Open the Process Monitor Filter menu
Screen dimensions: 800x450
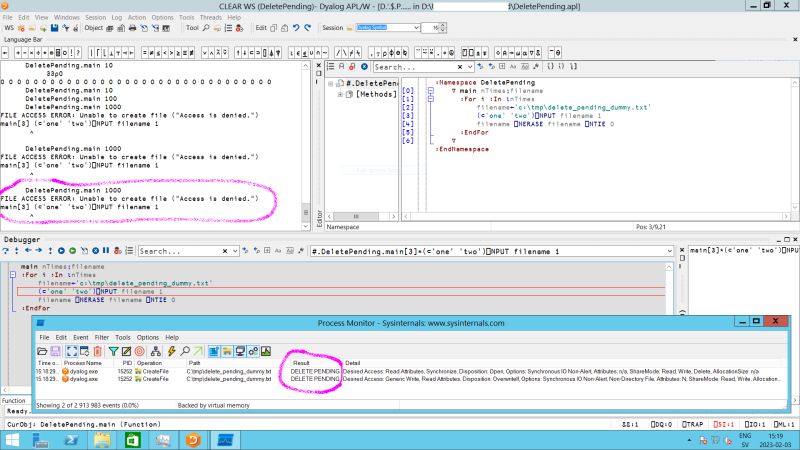(x=102, y=337)
